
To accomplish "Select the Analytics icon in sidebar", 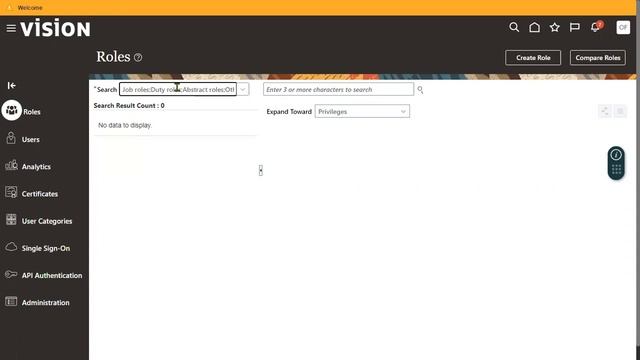I will coord(11,165).
